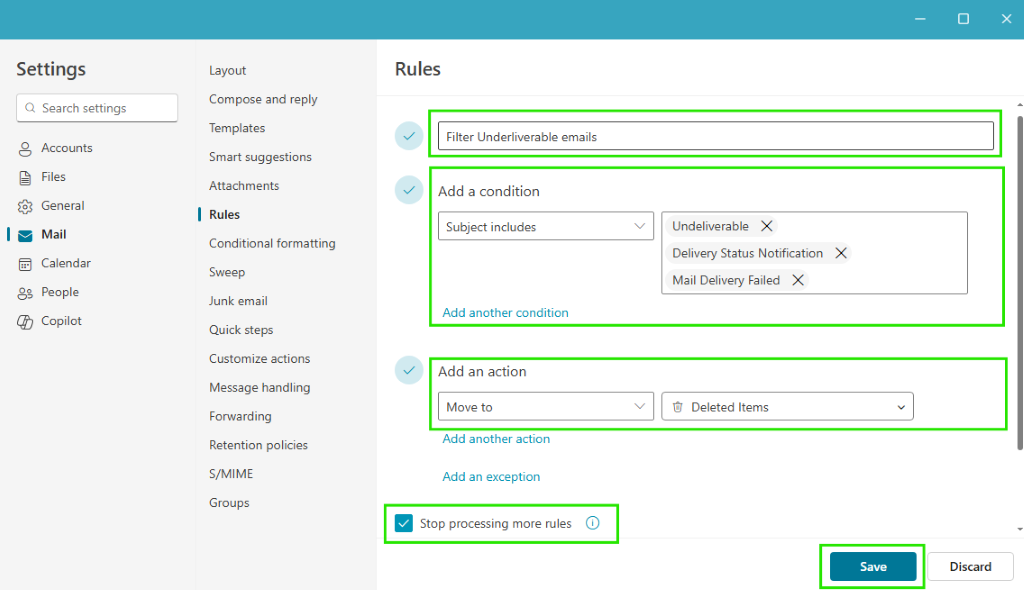Open the Move to action dropdown
Image resolution: width=1024 pixels, height=590 pixels.
coord(545,406)
